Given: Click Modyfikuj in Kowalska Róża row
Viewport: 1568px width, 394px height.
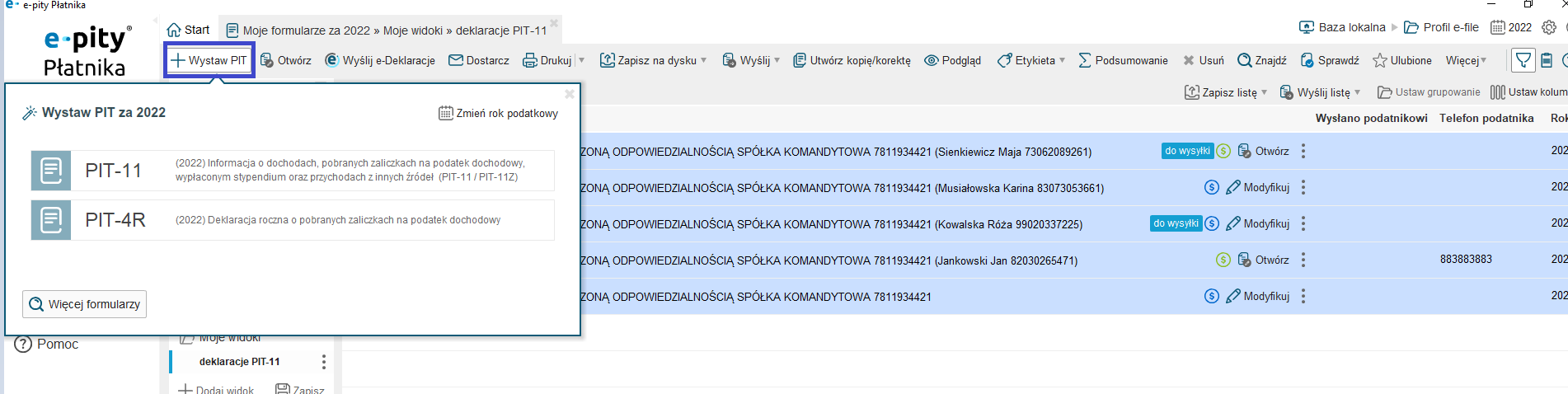Looking at the screenshot, I should point(1257,223).
